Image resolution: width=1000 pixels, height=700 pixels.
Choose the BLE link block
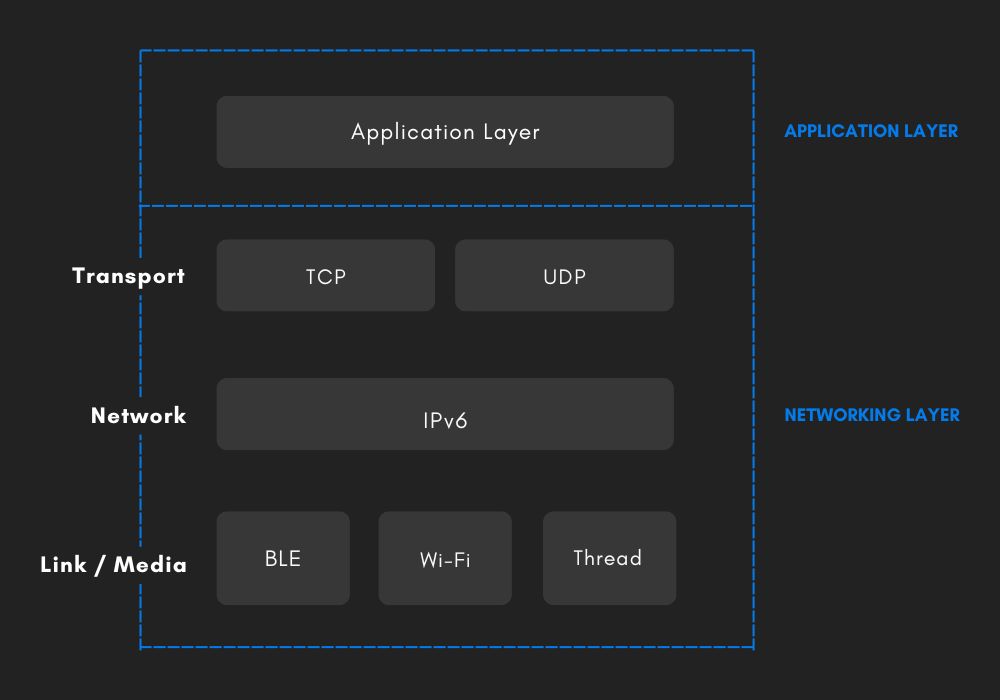click(283, 558)
